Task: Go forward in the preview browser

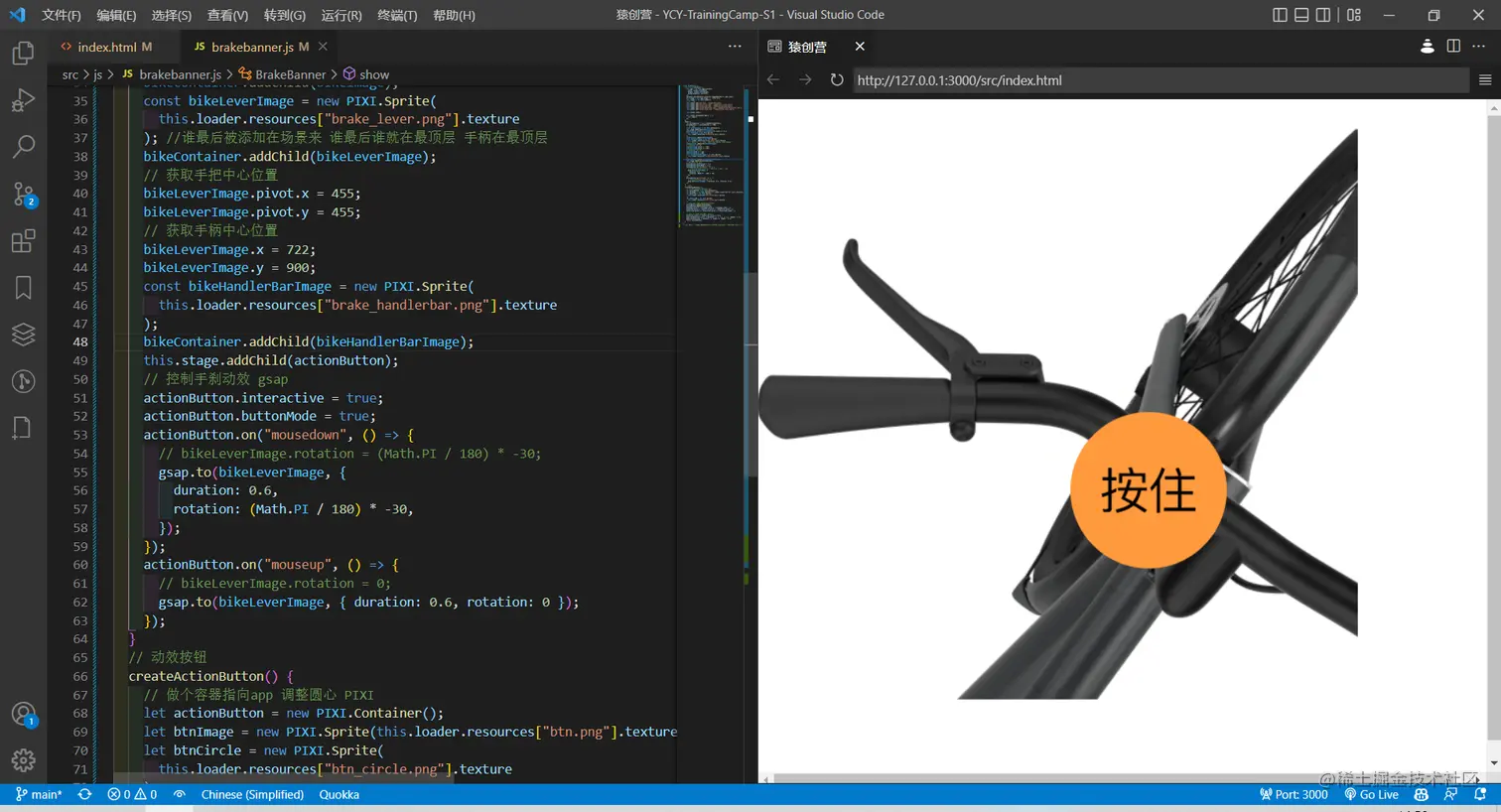Action: click(805, 79)
